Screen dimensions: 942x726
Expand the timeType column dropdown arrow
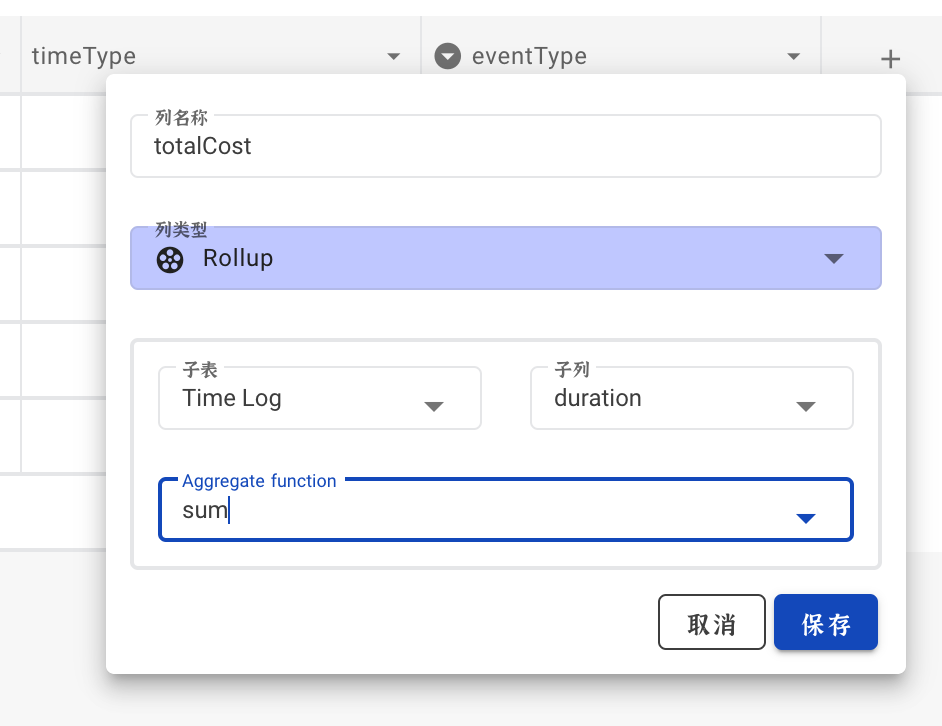click(x=394, y=56)
